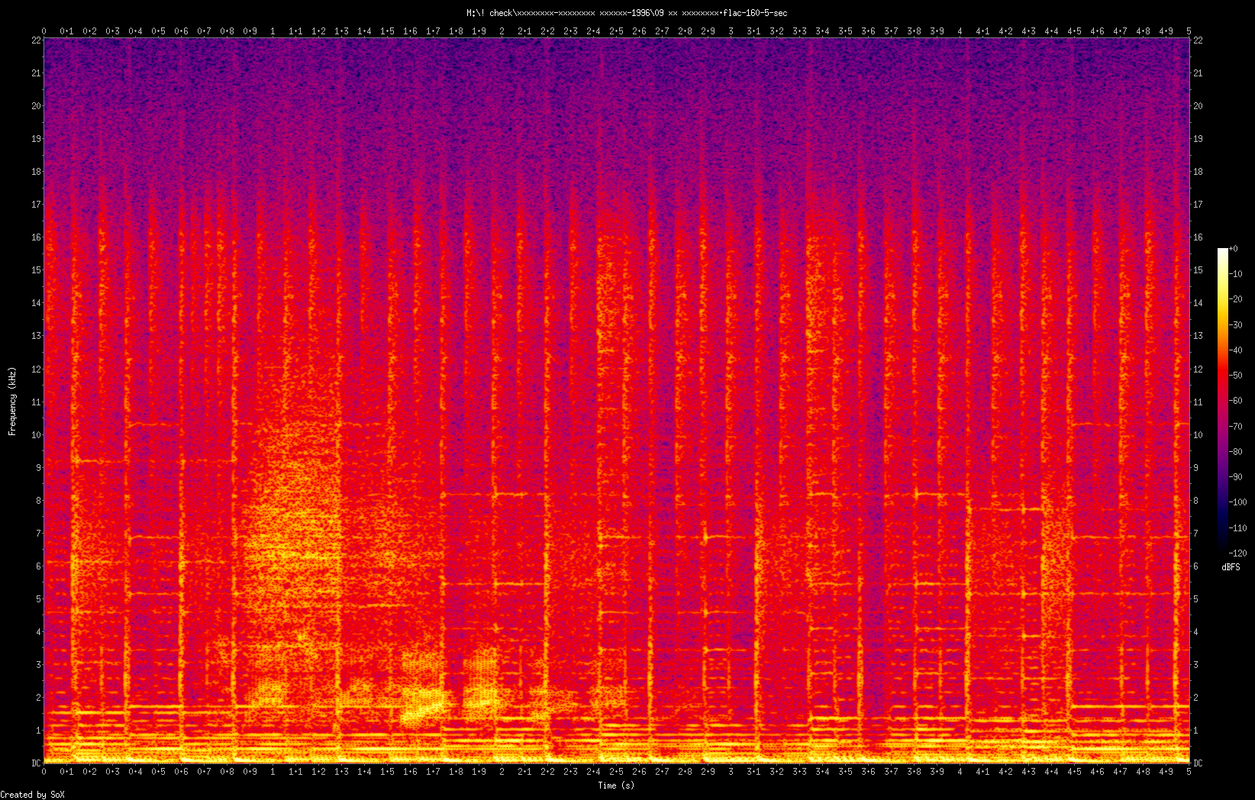Click "22" on the left frequency axis
Screen dimensions: 1255x800
click(x=35, y=40)
